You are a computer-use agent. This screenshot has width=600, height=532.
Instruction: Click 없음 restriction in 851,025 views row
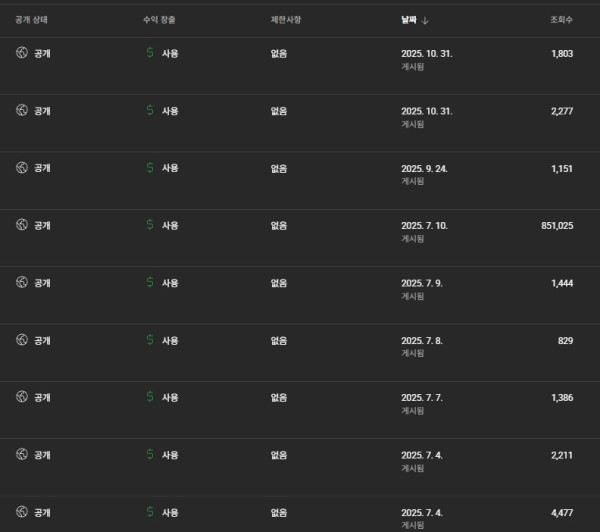click(279, 225)
